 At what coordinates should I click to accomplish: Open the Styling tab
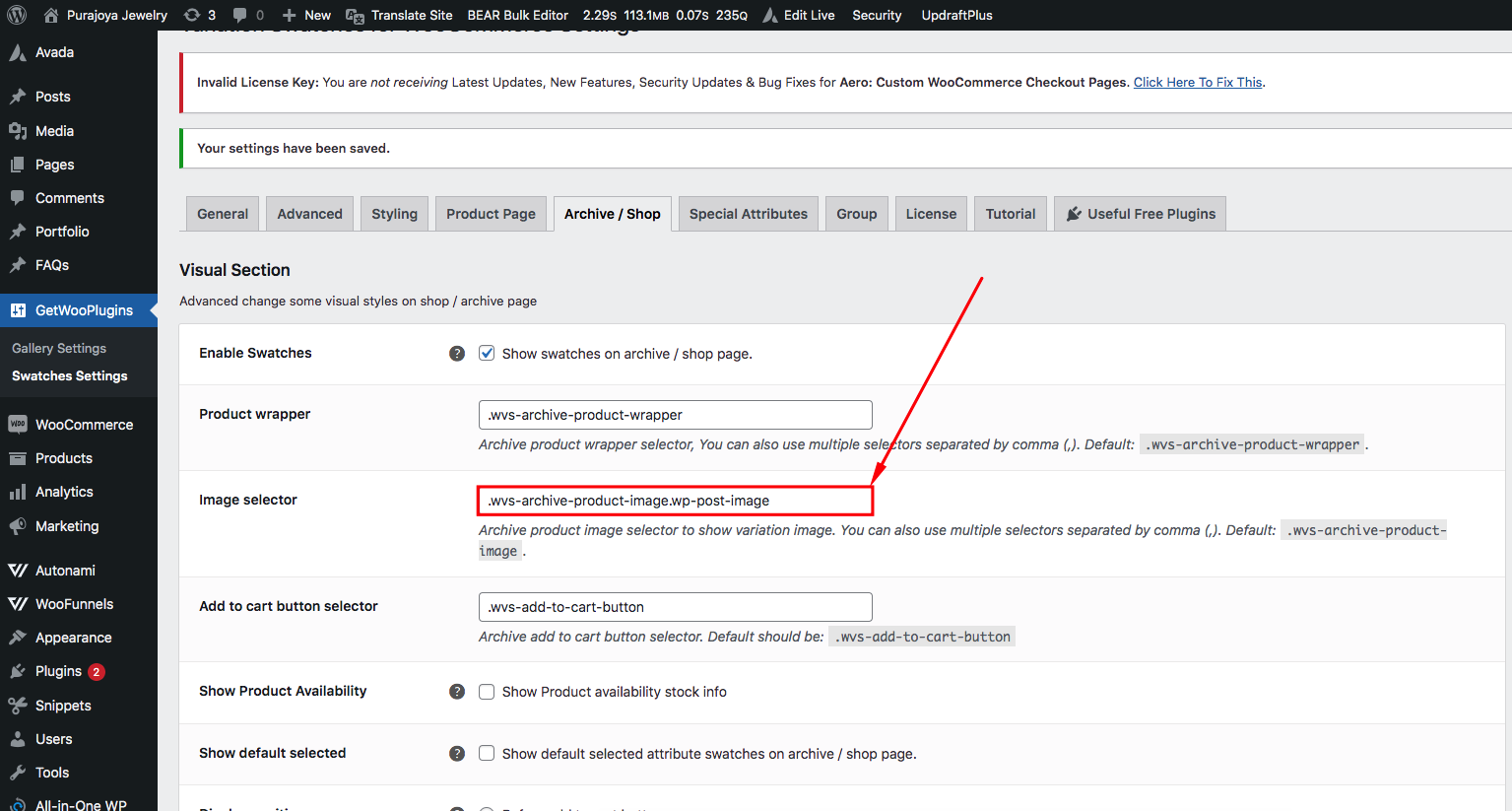[x=394, y=214]
